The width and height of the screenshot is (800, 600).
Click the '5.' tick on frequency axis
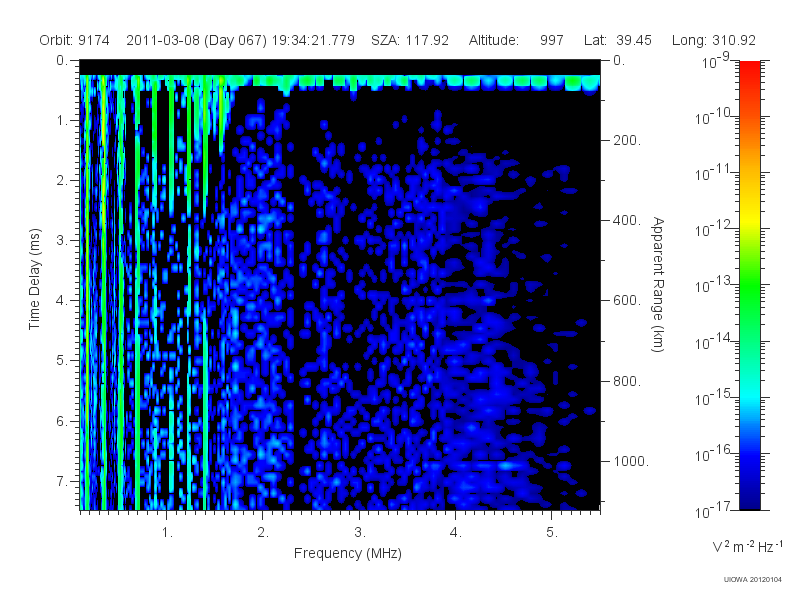(x=552, y=533)
